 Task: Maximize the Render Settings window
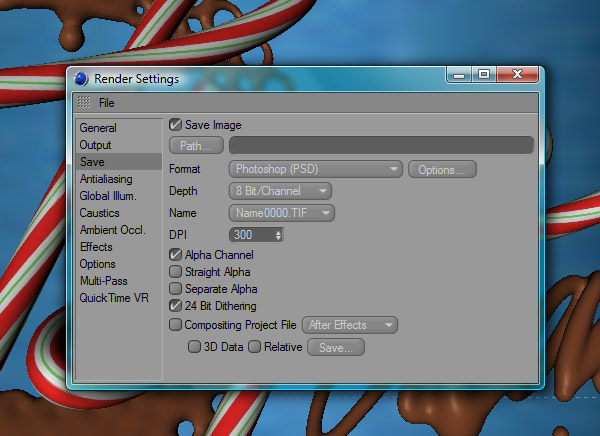[x=484, y=74]
